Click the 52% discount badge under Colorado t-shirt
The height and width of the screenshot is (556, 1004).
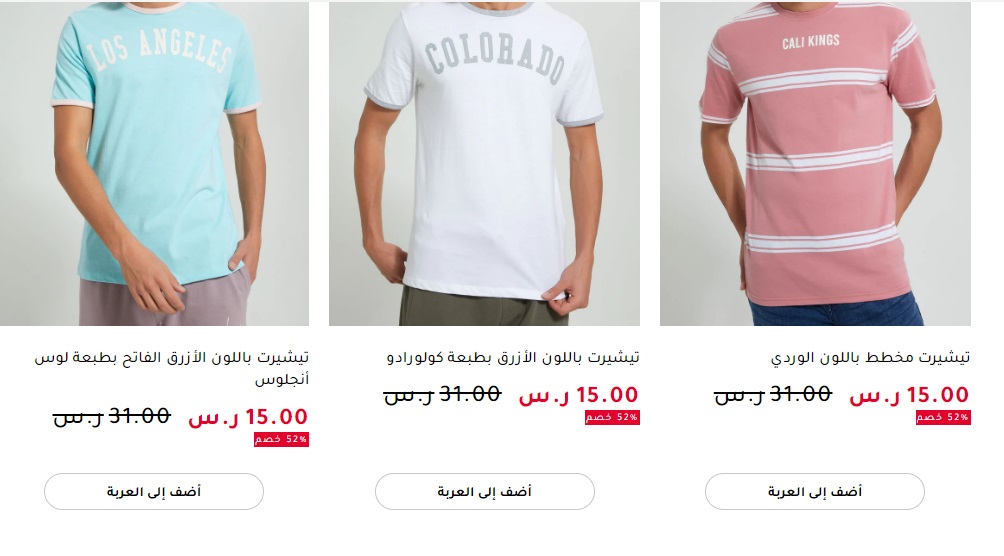612,418
